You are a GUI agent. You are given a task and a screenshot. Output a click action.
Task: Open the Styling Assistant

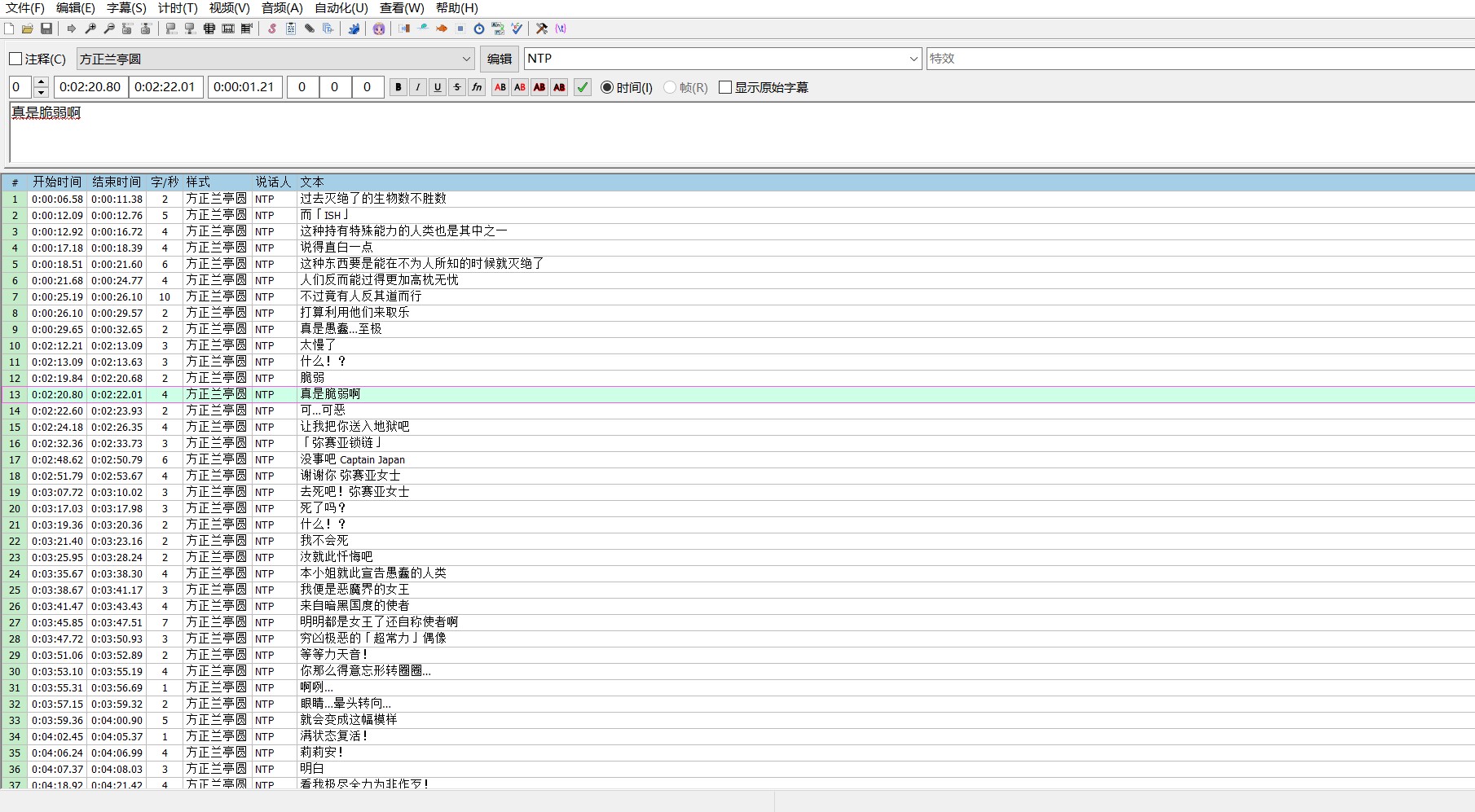(423, 29)
